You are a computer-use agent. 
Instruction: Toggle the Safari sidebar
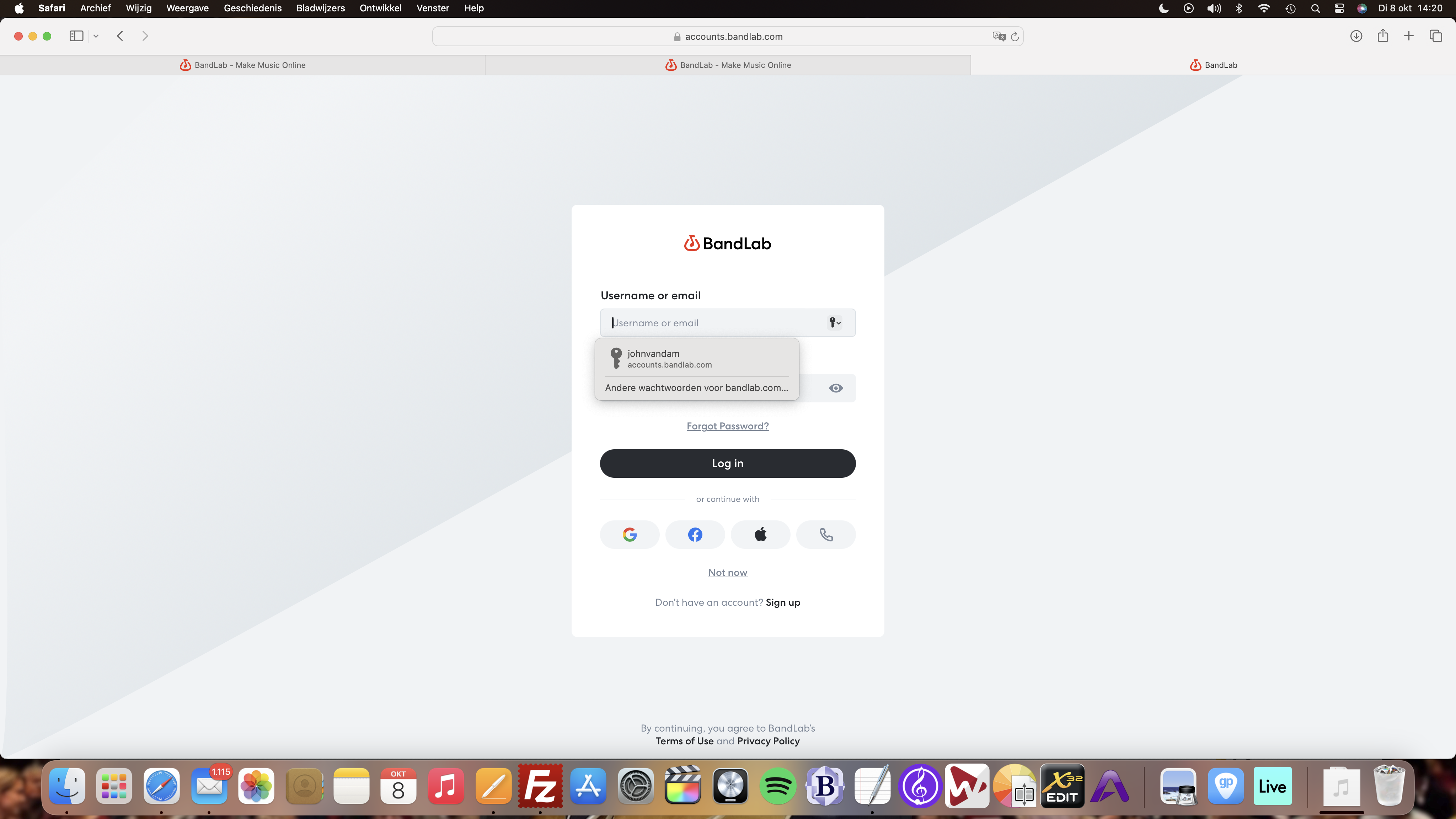[76, 36]
